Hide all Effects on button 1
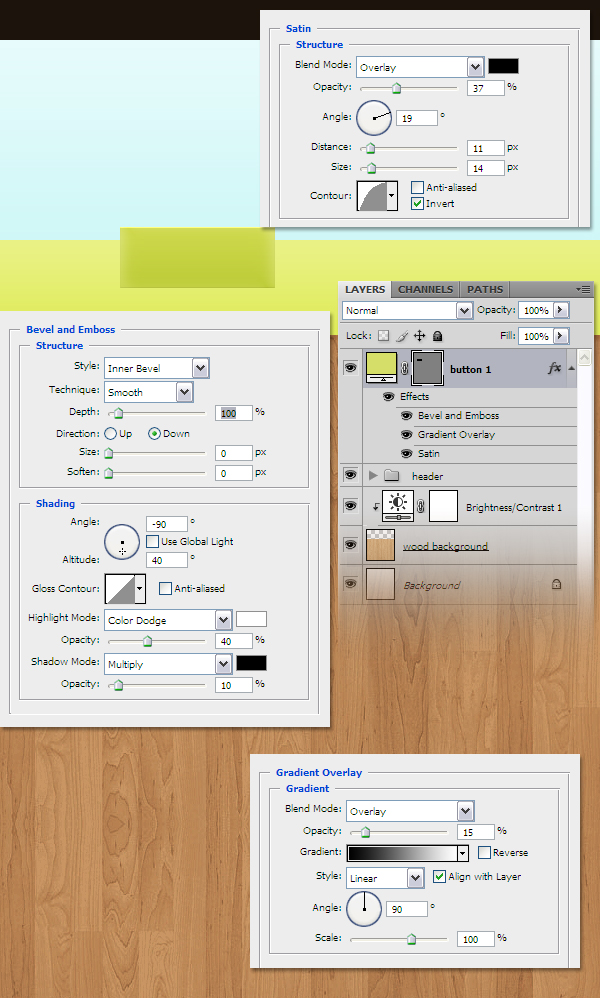Viewport: 600px width, 998px height. pos(388,397)
